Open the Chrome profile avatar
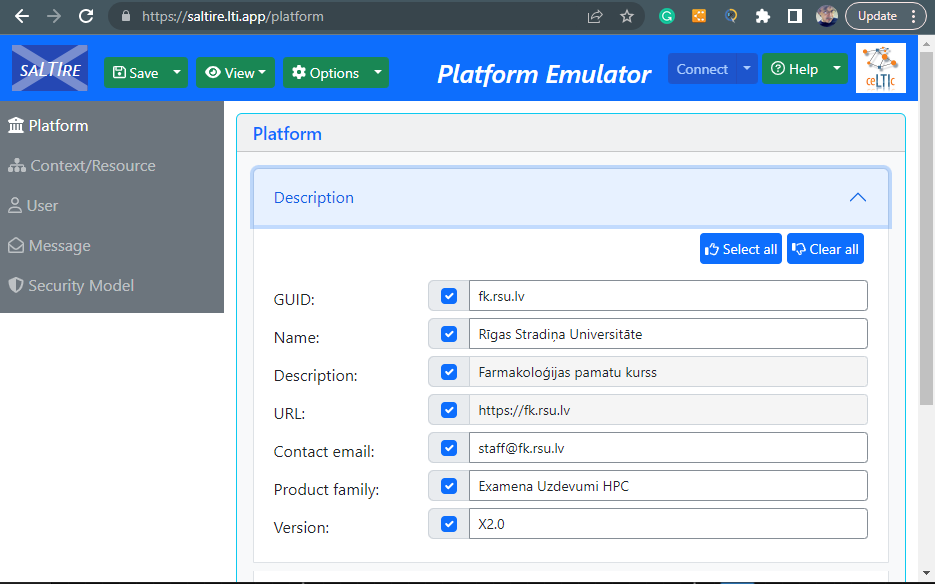935x584 pixels. pos(826,16)
